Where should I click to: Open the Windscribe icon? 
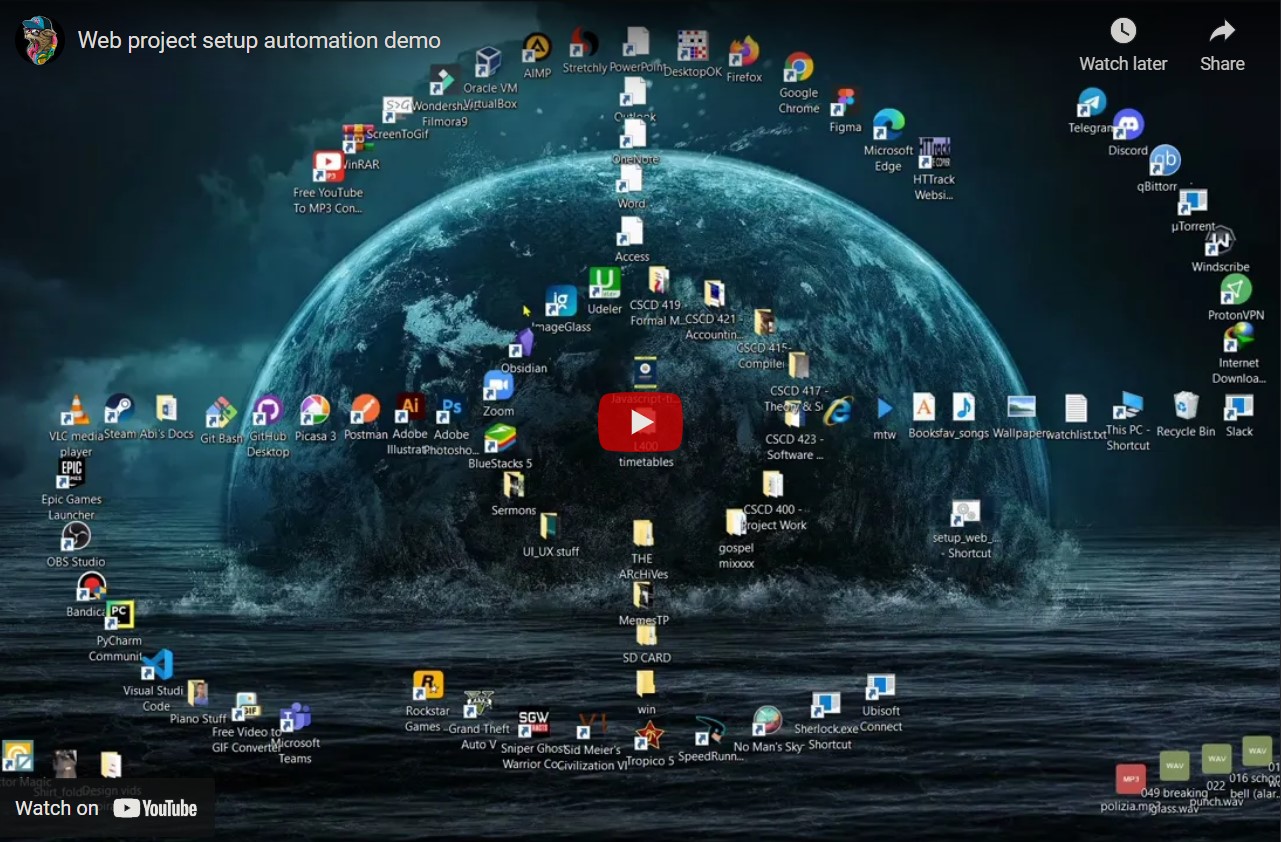1220,242
